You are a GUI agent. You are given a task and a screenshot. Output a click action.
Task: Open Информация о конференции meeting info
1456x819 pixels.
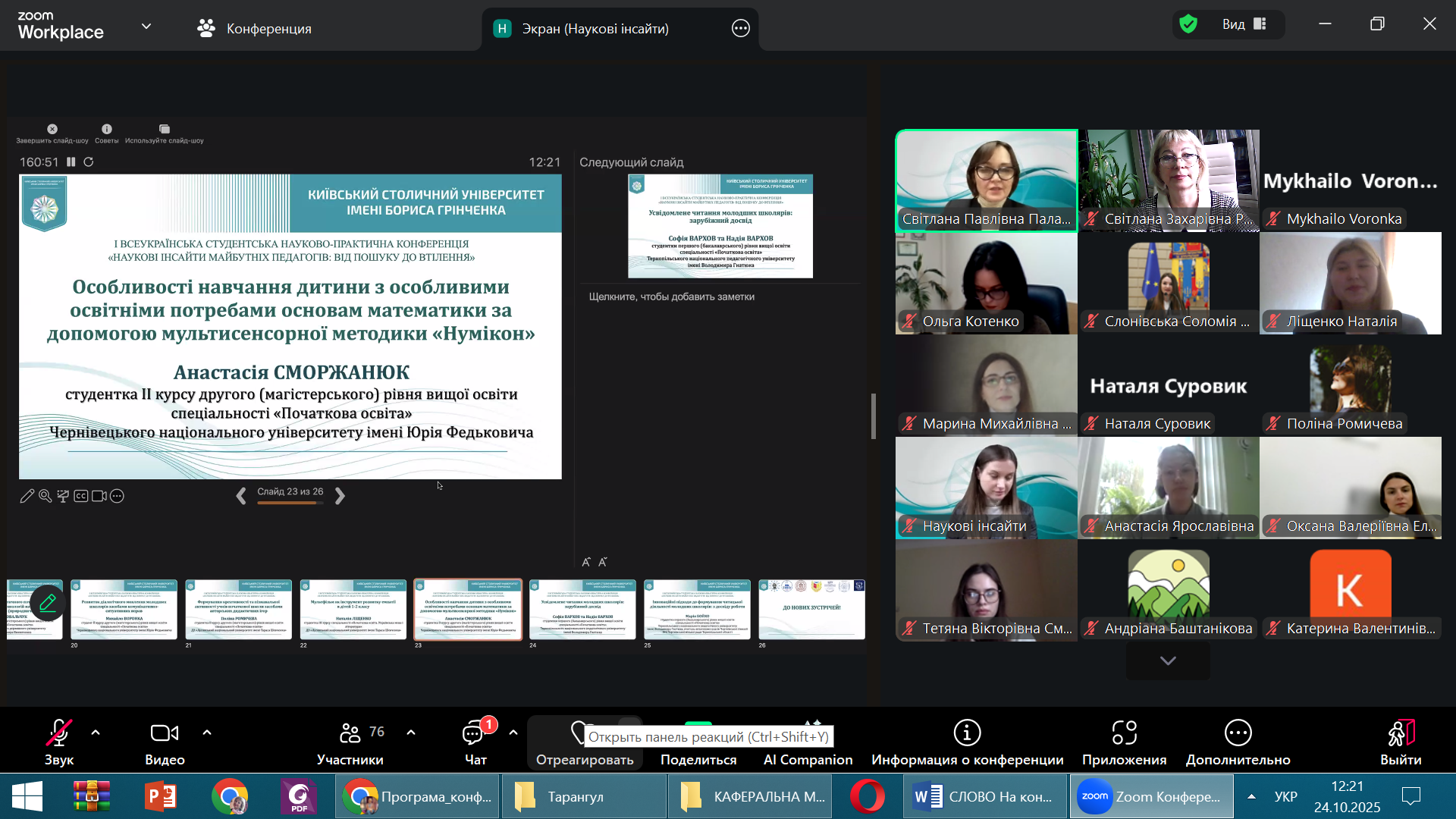967,741
